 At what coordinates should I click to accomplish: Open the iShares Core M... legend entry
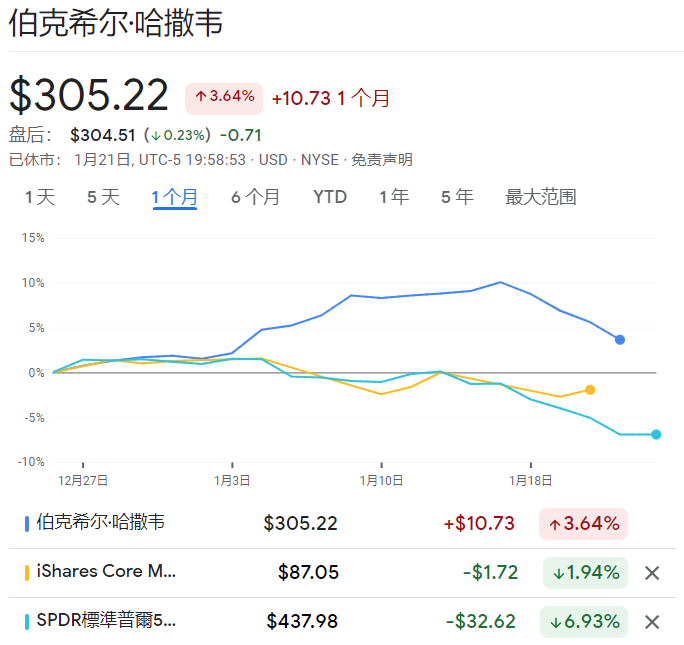[106, 571]
